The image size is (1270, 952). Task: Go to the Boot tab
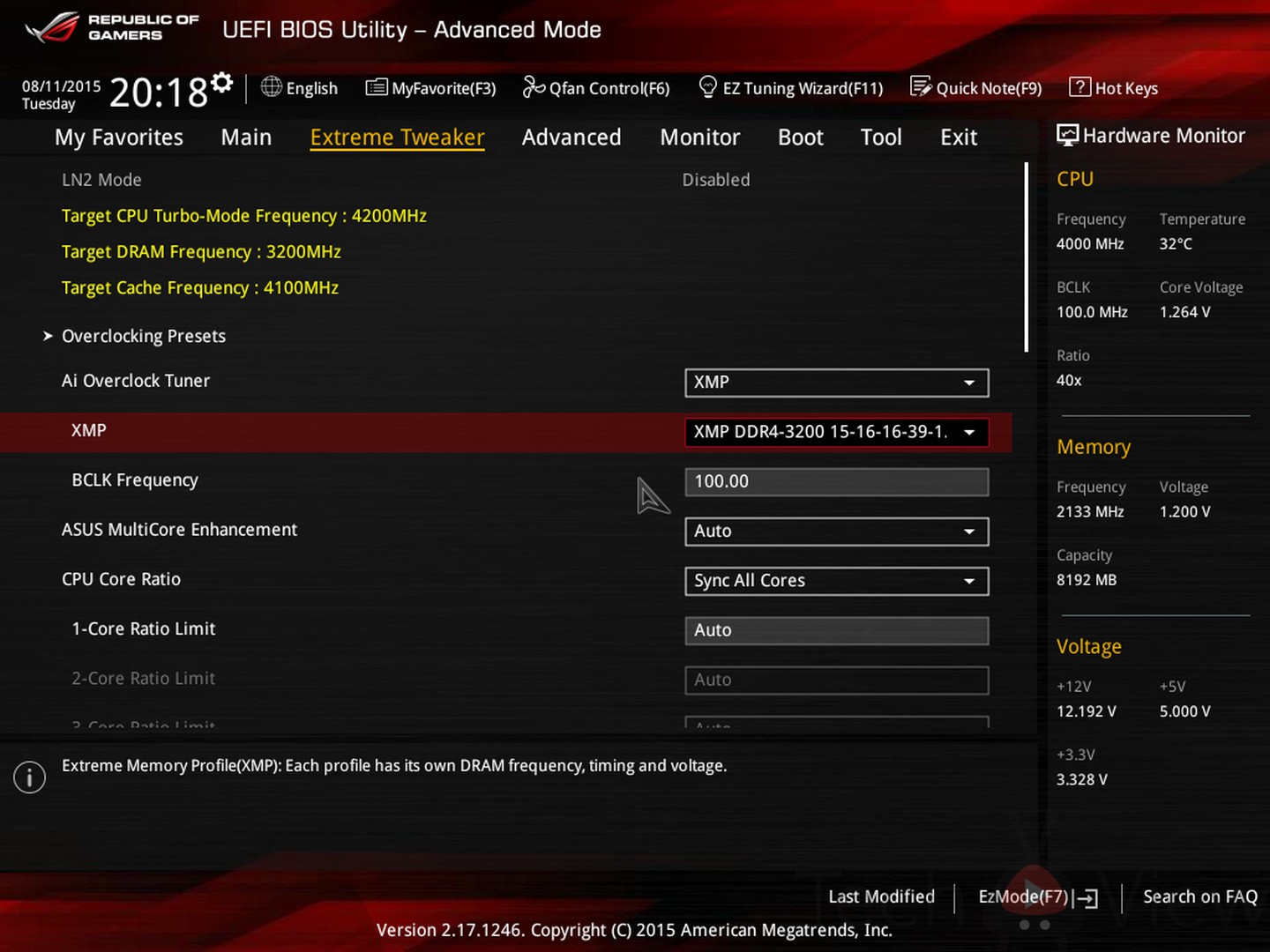point(800,138)
